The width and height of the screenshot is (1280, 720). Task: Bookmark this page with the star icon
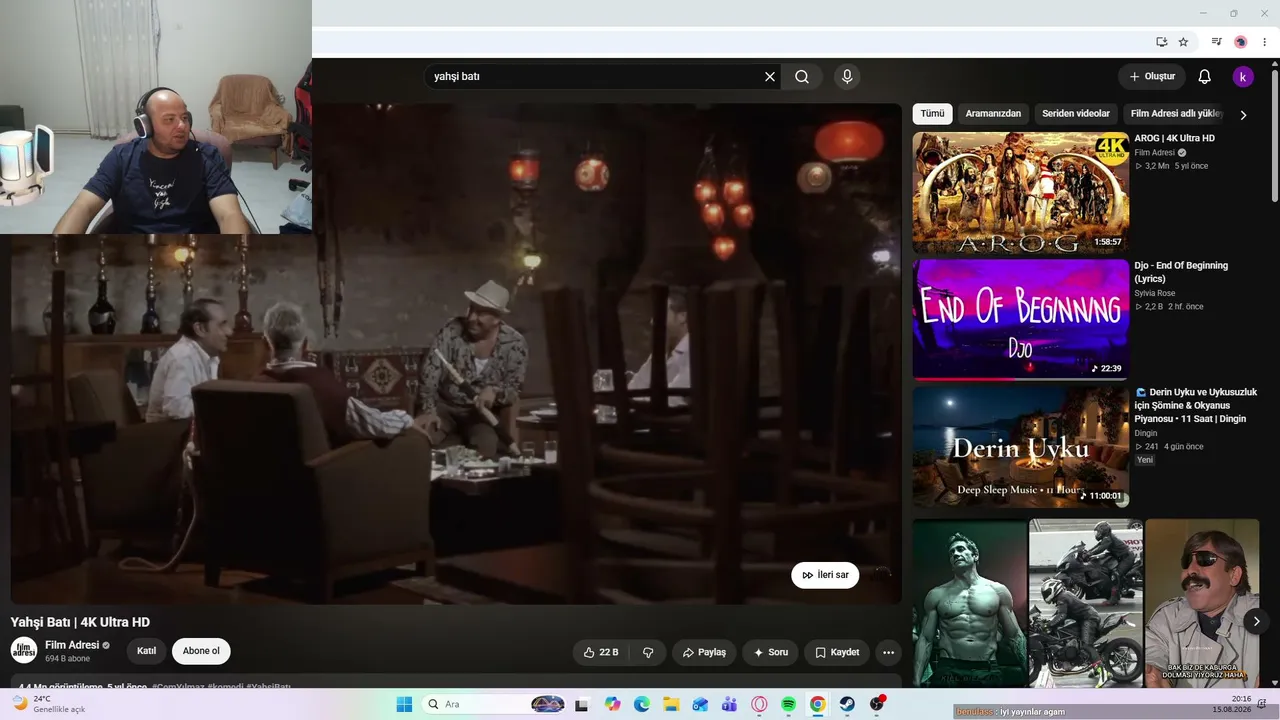point(1183,42)
